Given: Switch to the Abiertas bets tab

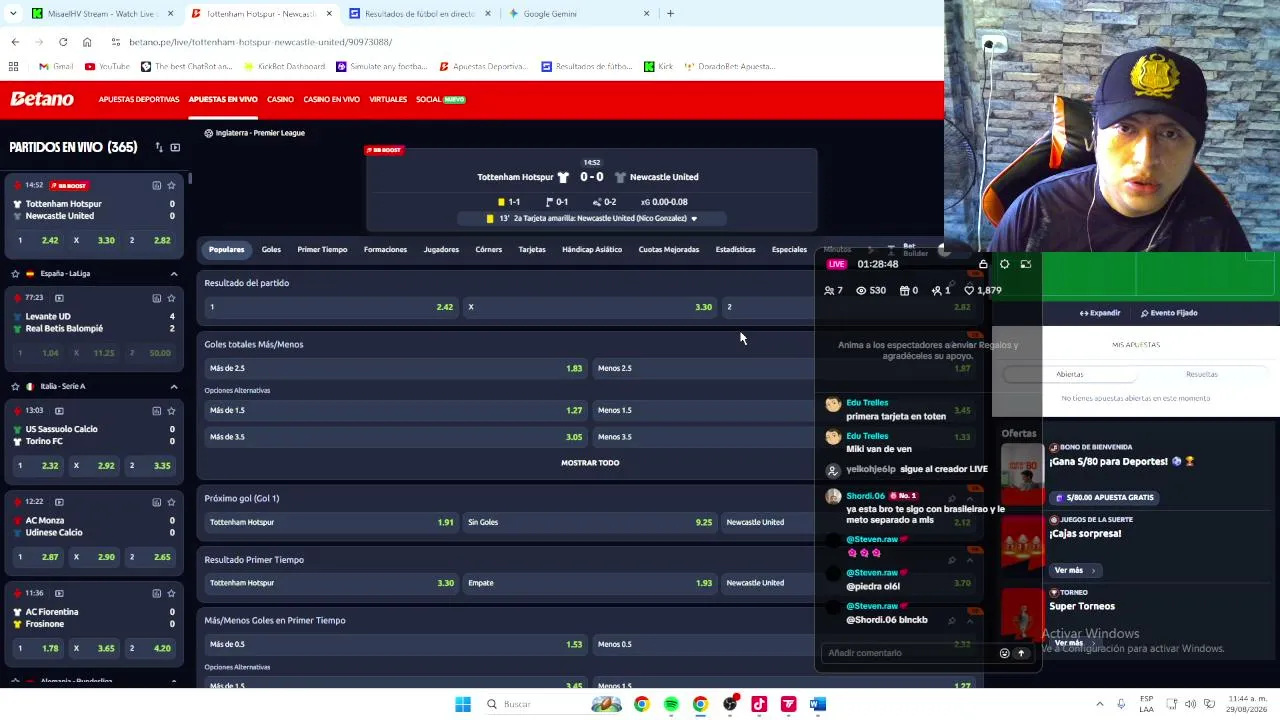Looking at the screenshot, I should point(1070,374).
